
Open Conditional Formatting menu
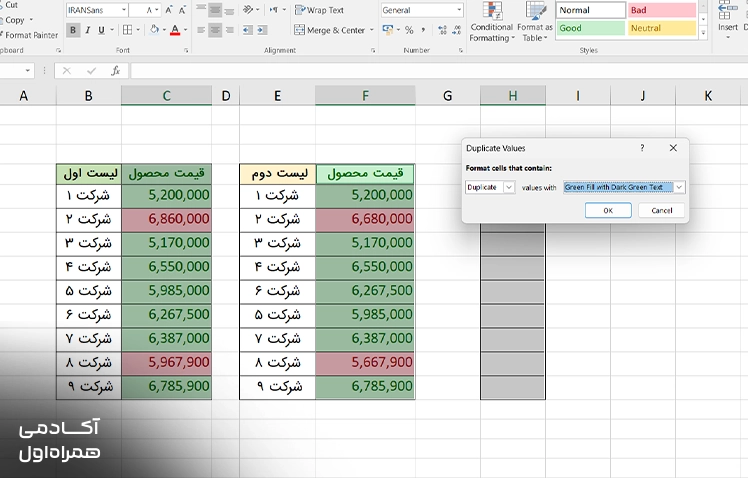[x=492, y=22]
